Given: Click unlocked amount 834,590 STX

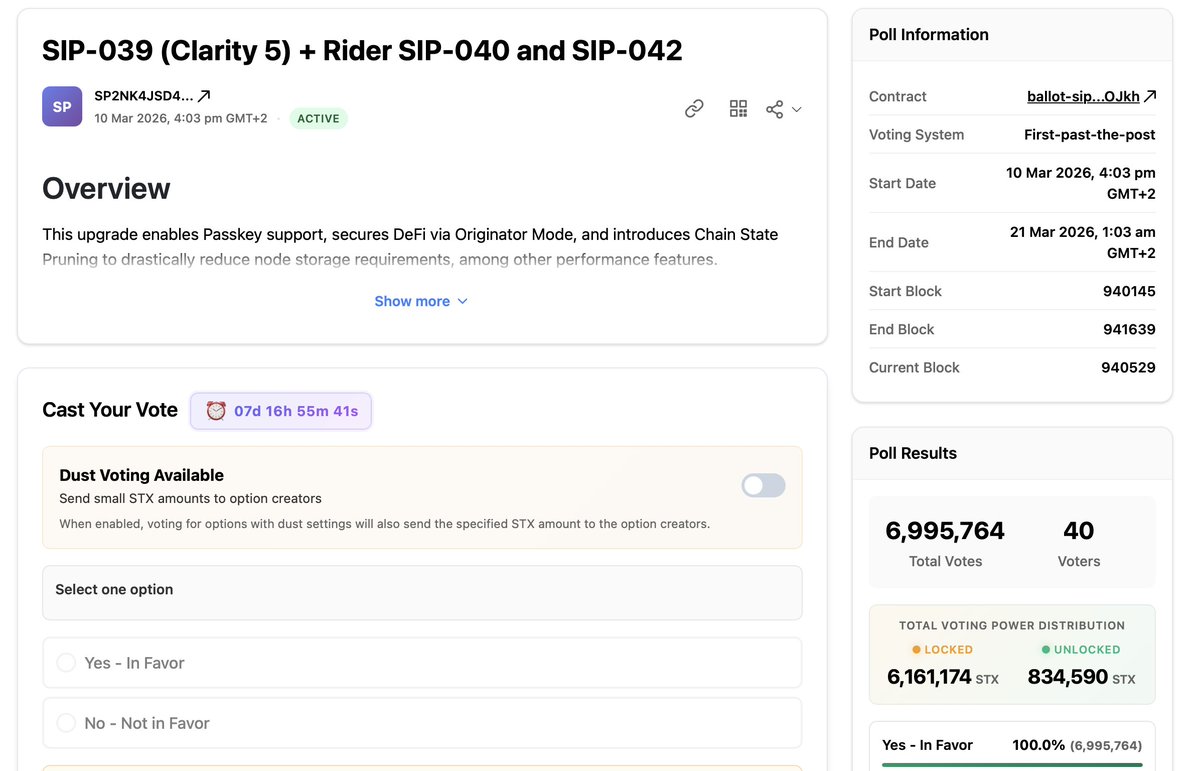Looking at the screenshot, I should 1081,677.
